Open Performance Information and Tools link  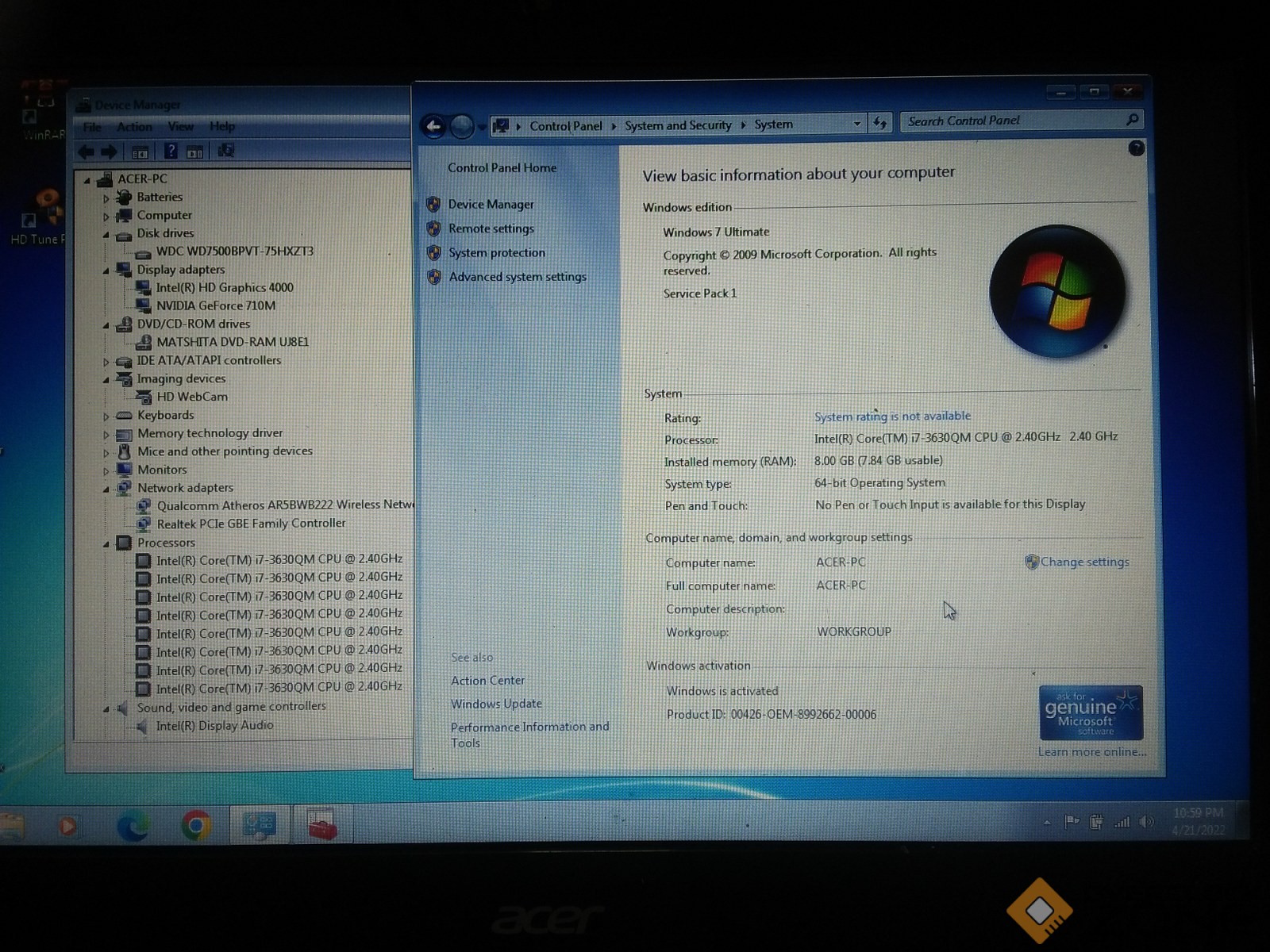point(529,735)
